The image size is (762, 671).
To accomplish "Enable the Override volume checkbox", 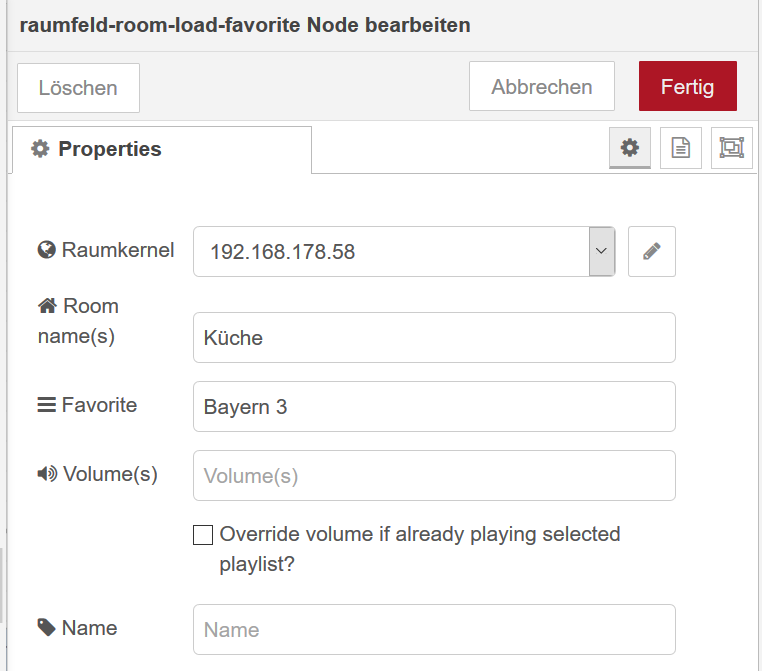I will 203,535.
